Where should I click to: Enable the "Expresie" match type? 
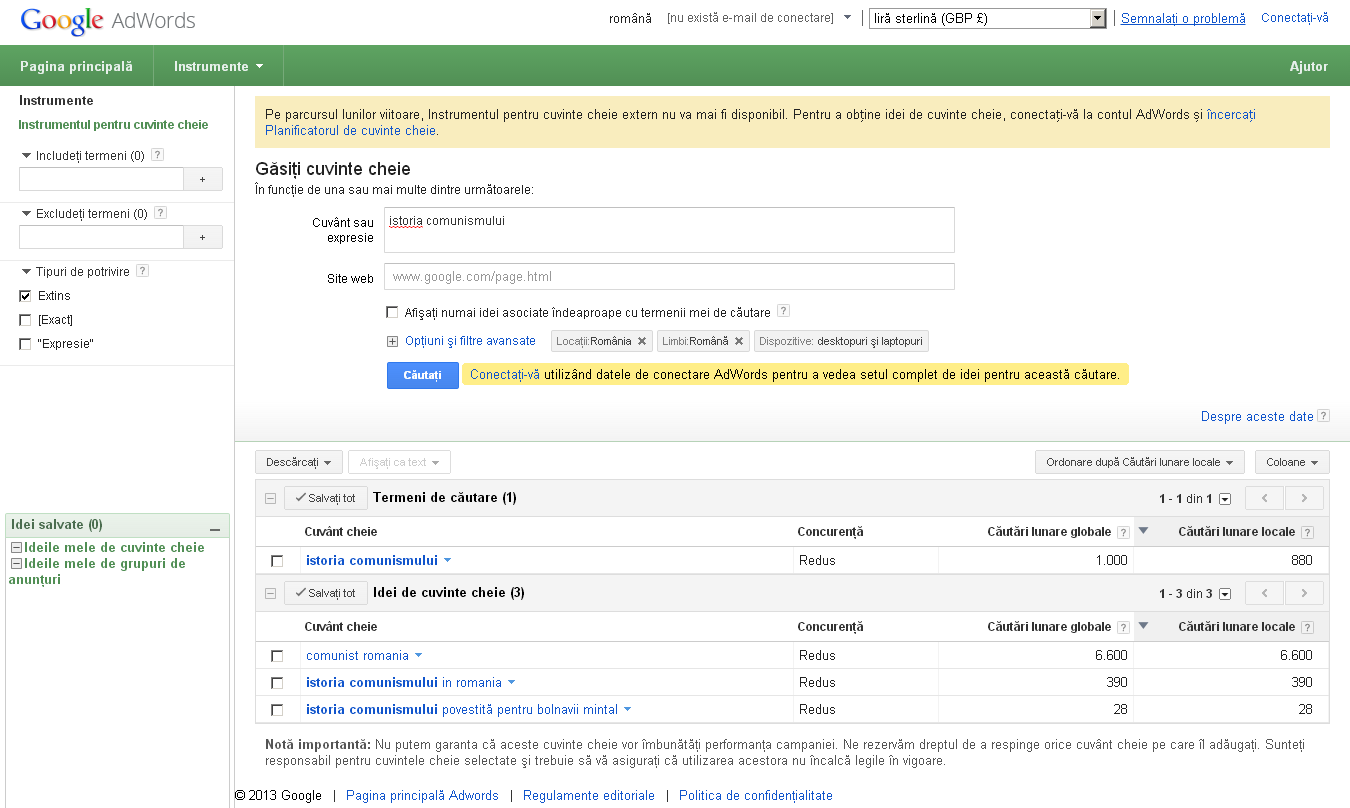tap(25, 344)
